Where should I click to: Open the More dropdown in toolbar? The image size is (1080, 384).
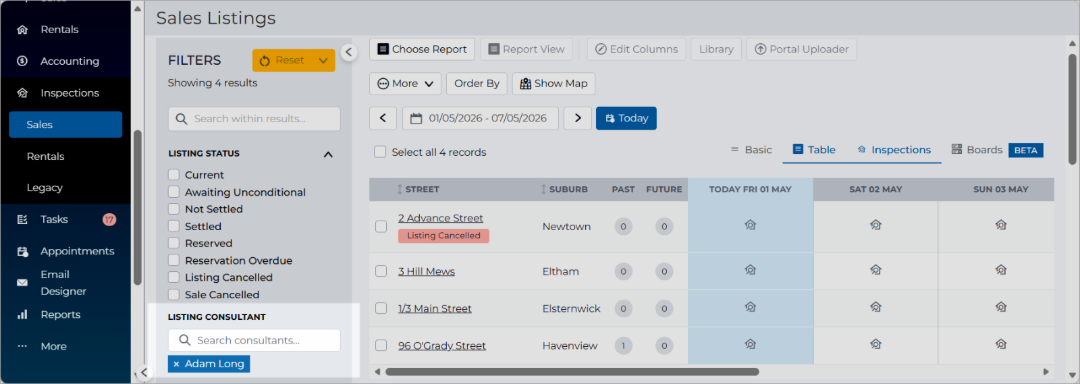(x=405, y=83)
